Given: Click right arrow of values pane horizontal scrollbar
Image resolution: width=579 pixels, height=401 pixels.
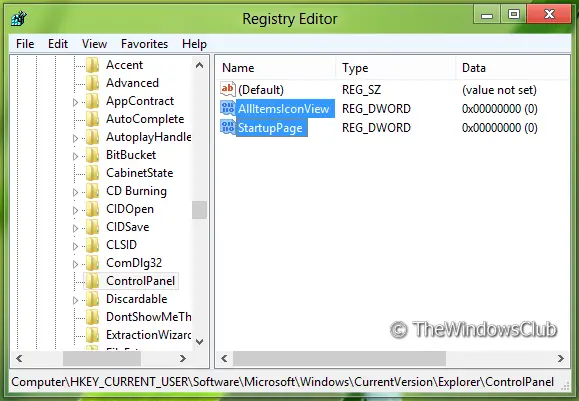Looking at the screenshot, I should [561, 358].
